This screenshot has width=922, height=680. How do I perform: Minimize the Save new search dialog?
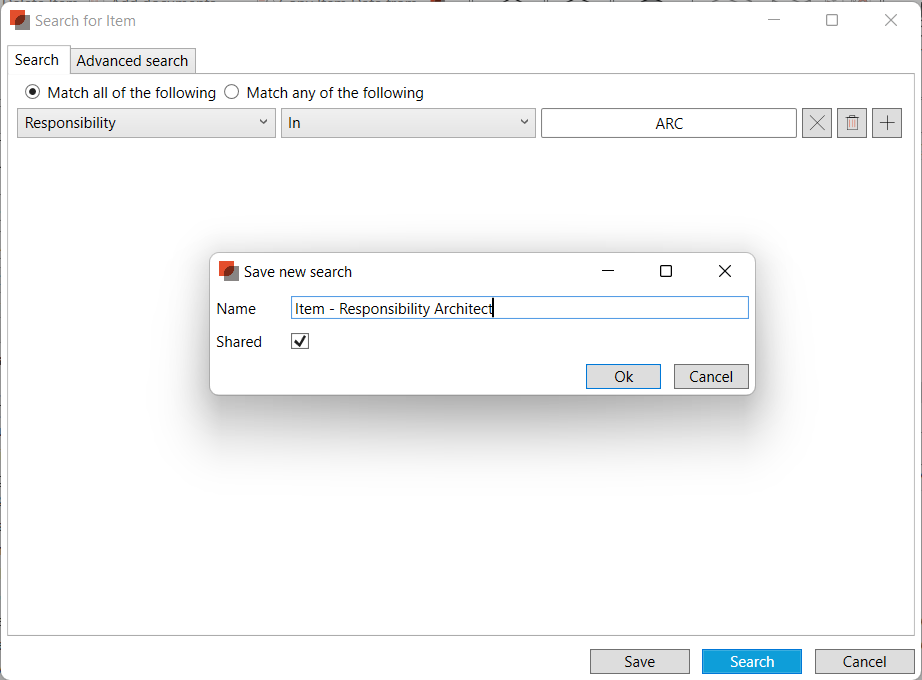[607, 271]
